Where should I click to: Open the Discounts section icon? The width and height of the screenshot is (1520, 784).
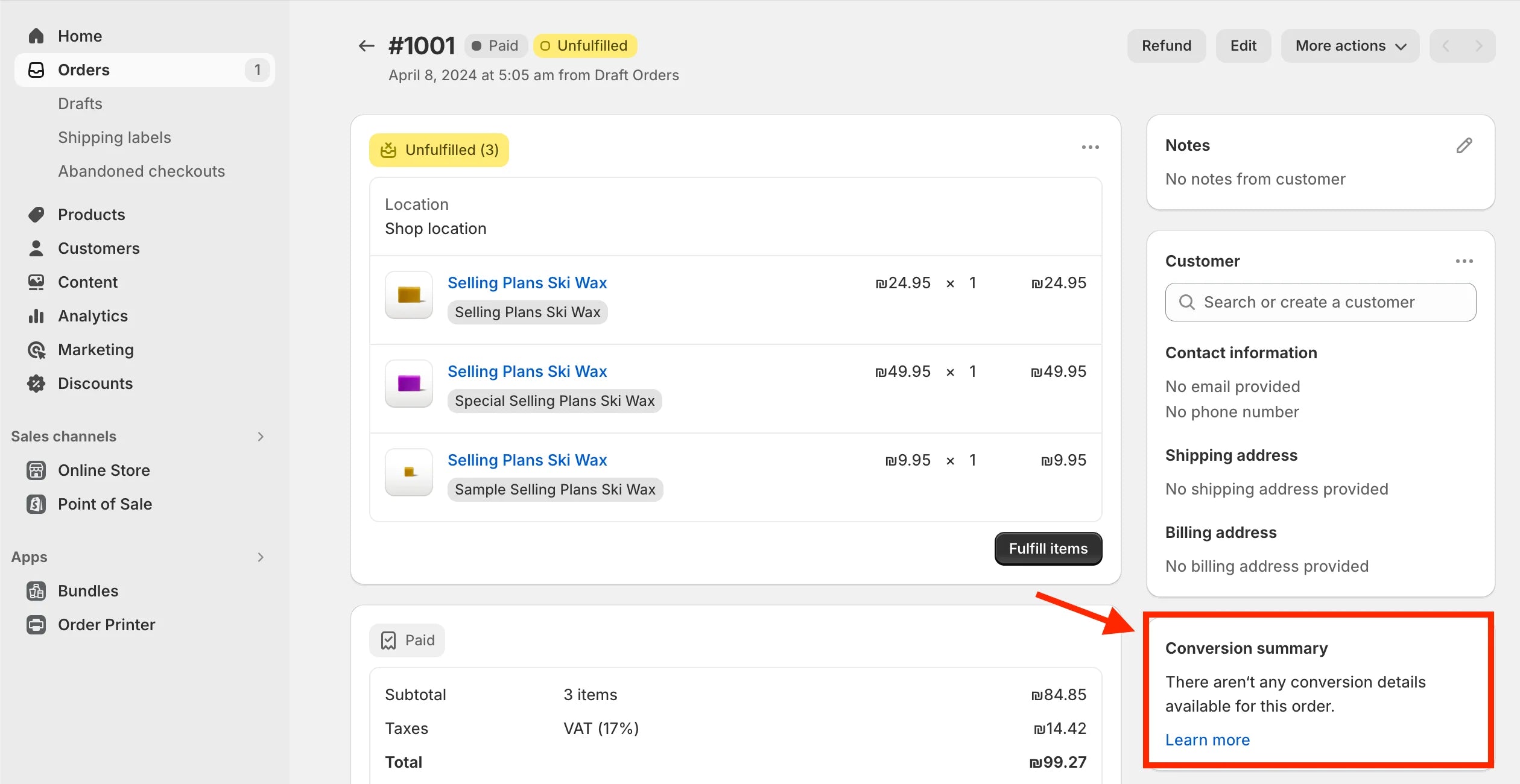click(36, 383)
